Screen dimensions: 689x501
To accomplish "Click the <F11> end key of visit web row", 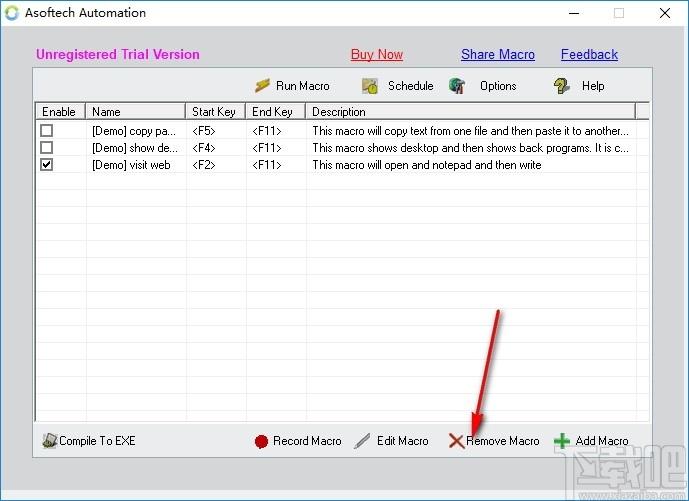I will pos(267,165).
